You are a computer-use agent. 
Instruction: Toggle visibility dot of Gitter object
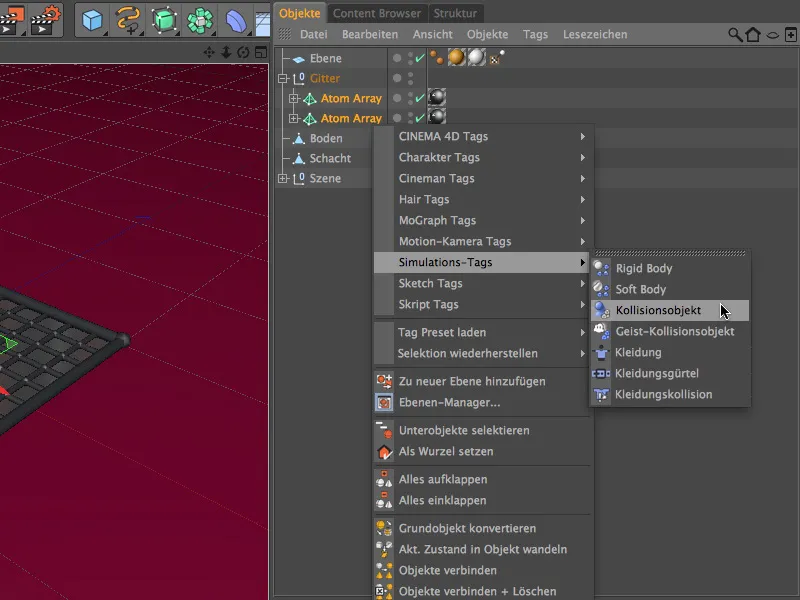pyautogui.click(x=397, y=78)
